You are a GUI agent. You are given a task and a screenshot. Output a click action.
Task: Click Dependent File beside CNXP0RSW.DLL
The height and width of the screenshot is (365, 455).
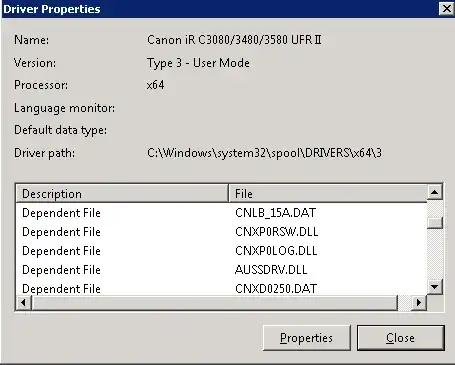(61, 232)
